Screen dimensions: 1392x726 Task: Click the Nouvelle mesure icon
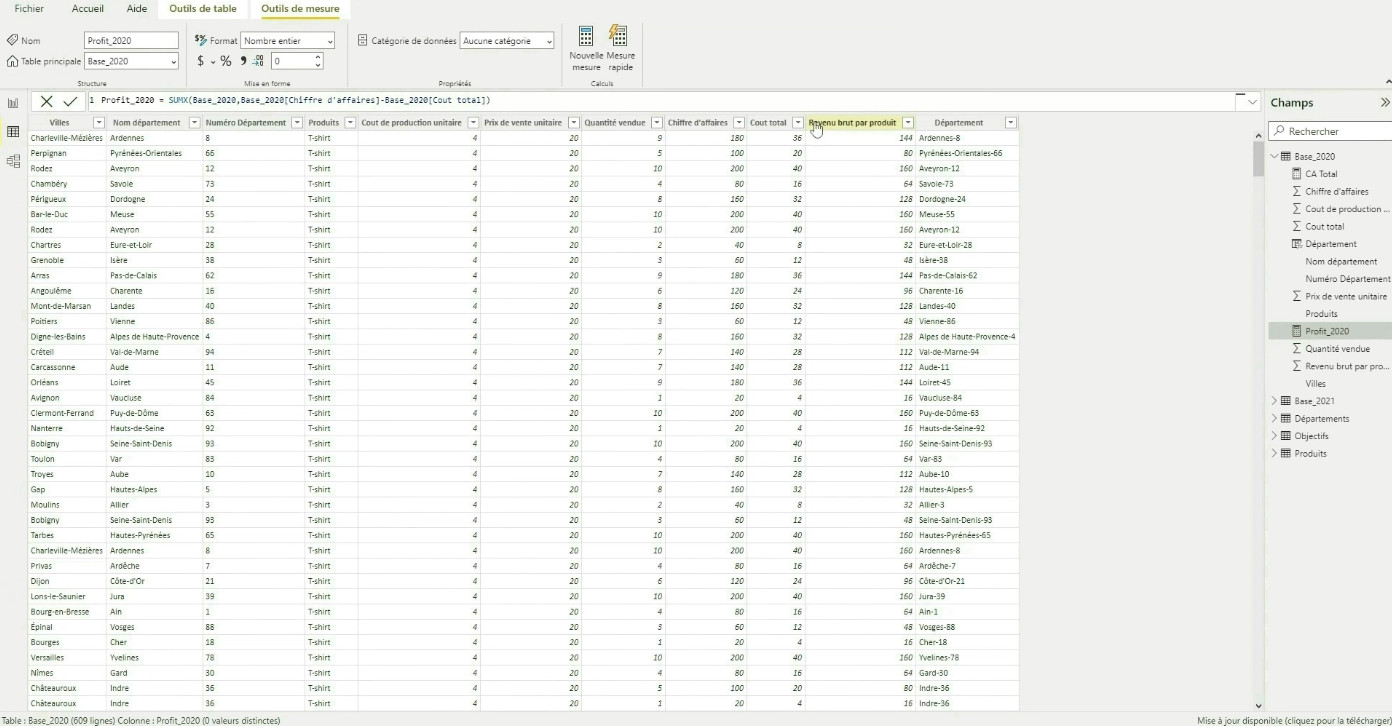[586, 38]
